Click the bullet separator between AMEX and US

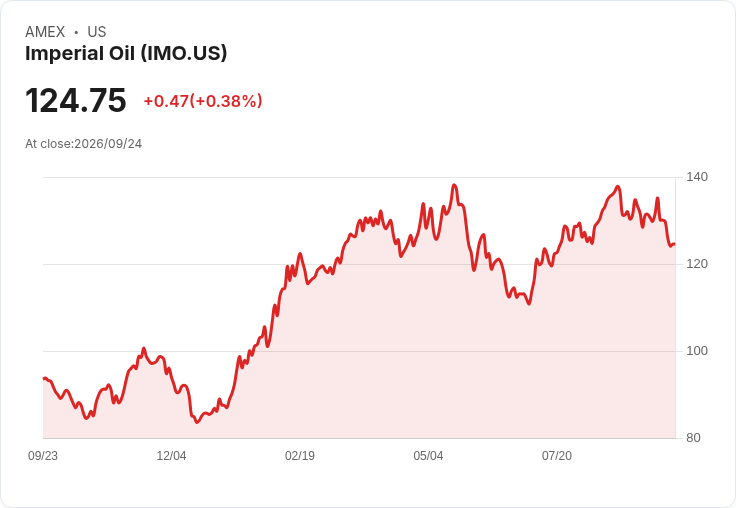[76, 32]
